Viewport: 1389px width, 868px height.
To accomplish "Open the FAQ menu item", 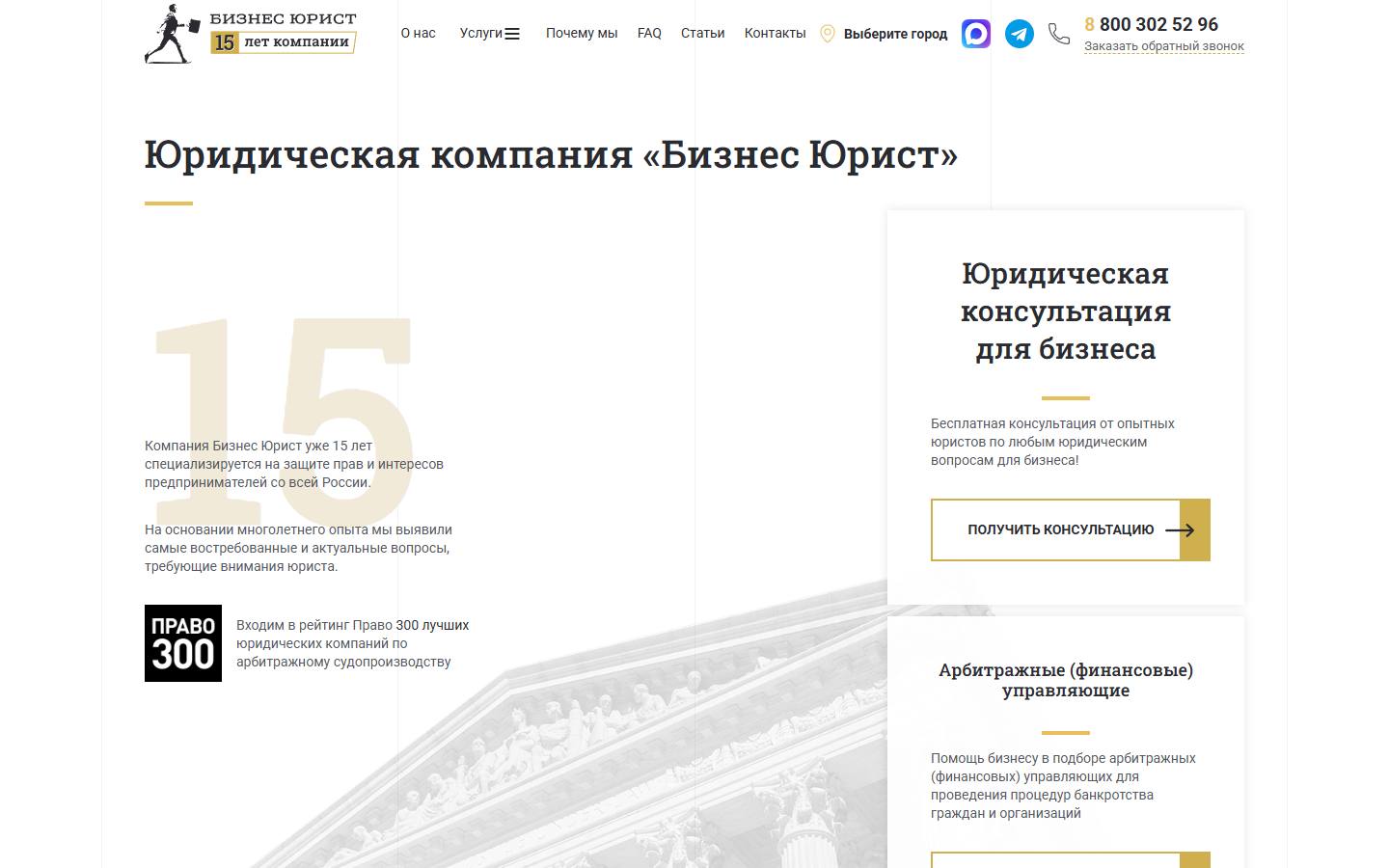I will [649, 33].
